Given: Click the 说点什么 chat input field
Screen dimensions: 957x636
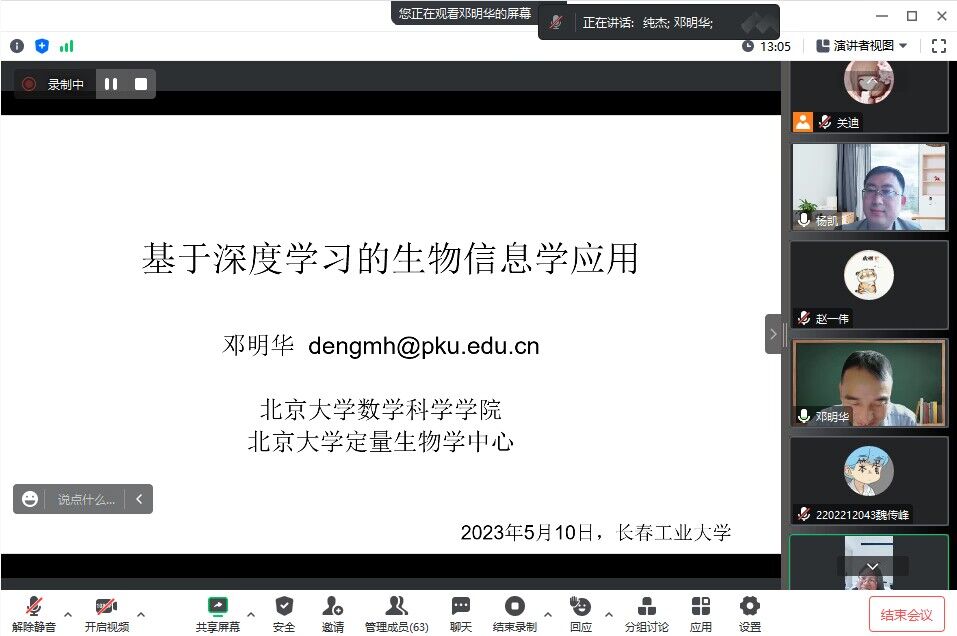Looking at the screenshot, I should (x=86, y=499).
